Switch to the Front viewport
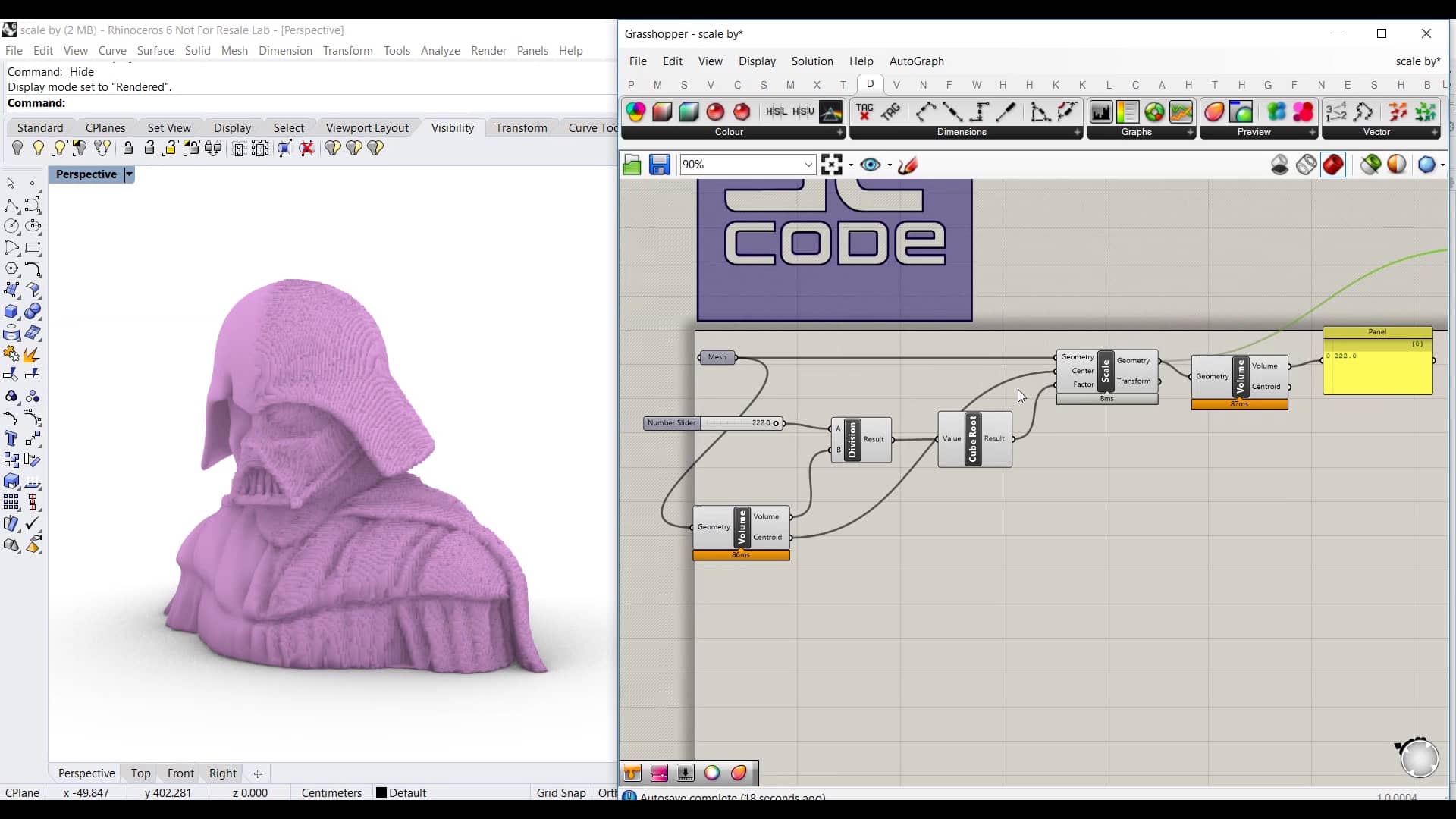The image size is (1456, 819). 180,773
